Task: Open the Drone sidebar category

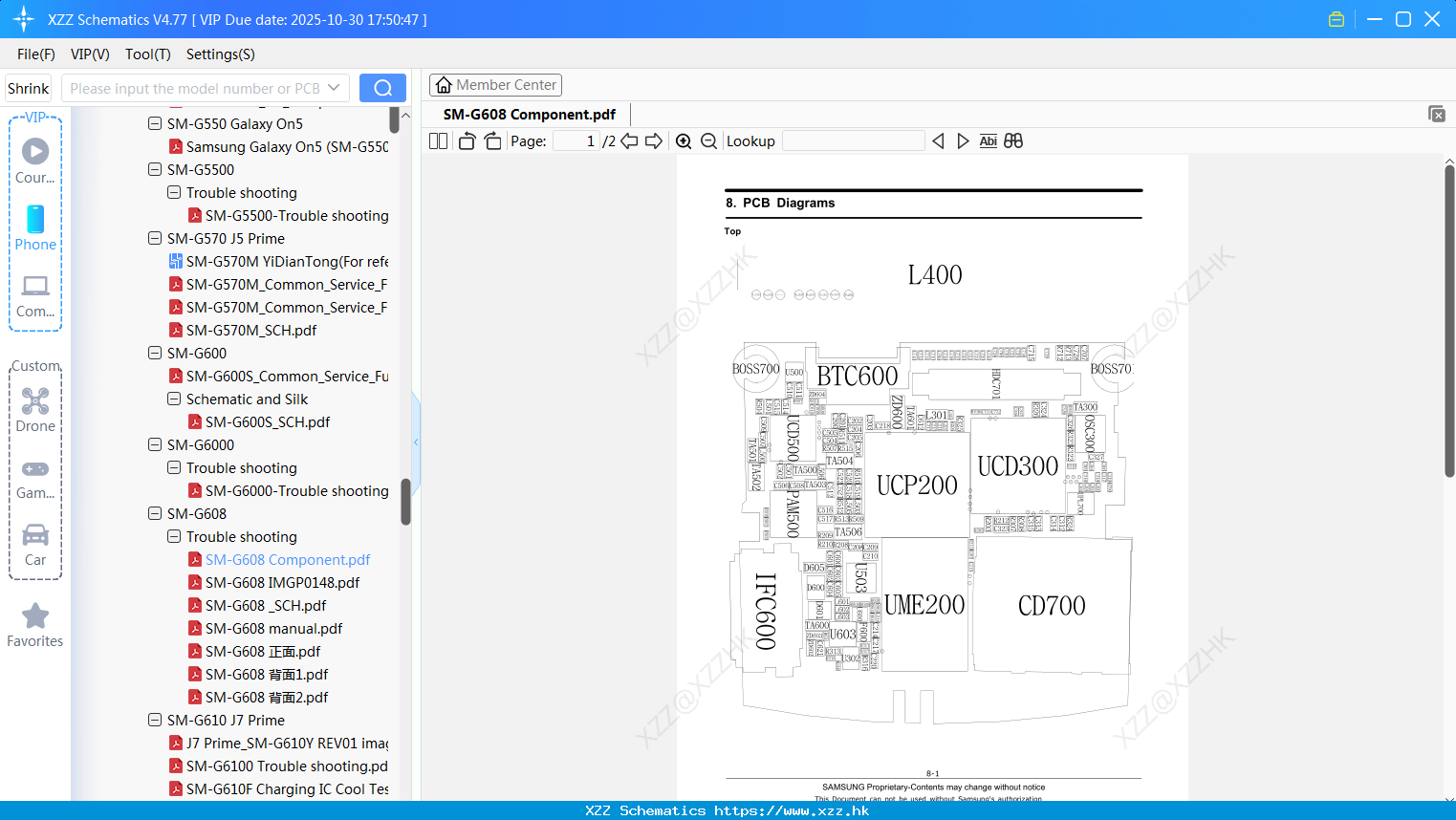Action: tap(35, 410)
